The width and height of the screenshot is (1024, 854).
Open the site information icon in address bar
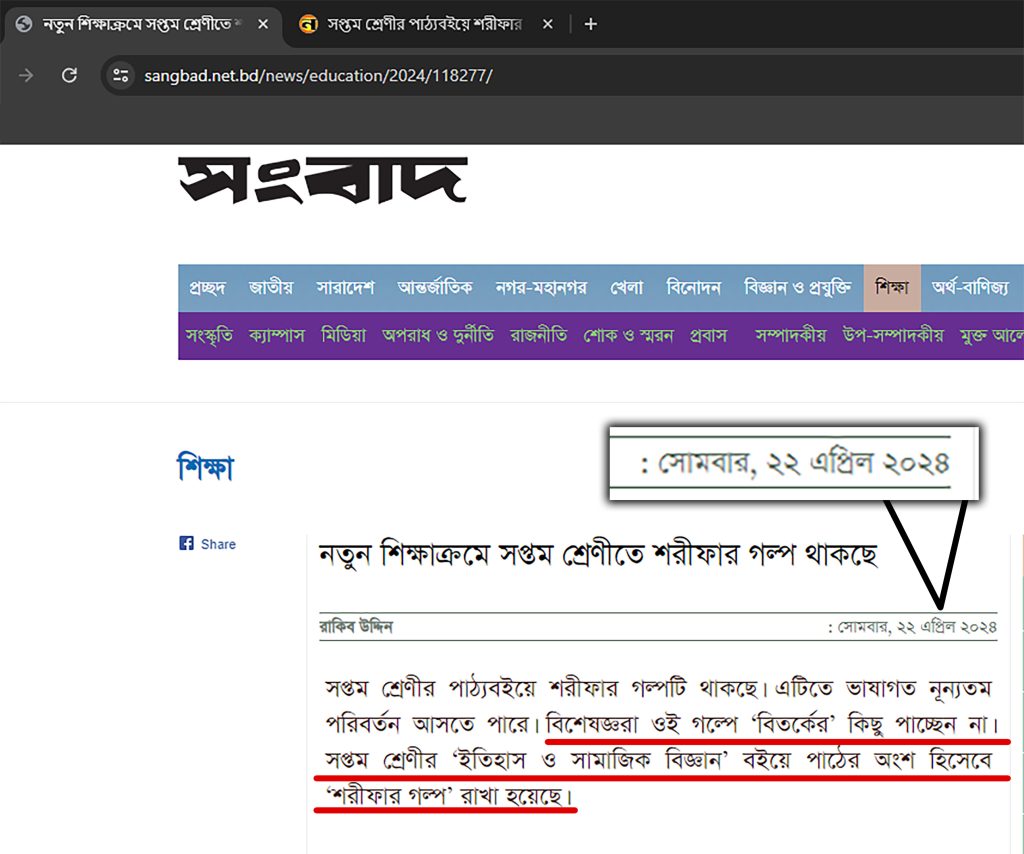coord(121,75)
